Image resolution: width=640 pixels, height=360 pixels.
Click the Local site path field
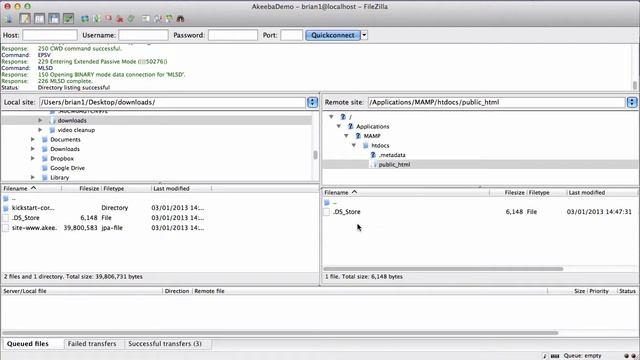[173, 102]
